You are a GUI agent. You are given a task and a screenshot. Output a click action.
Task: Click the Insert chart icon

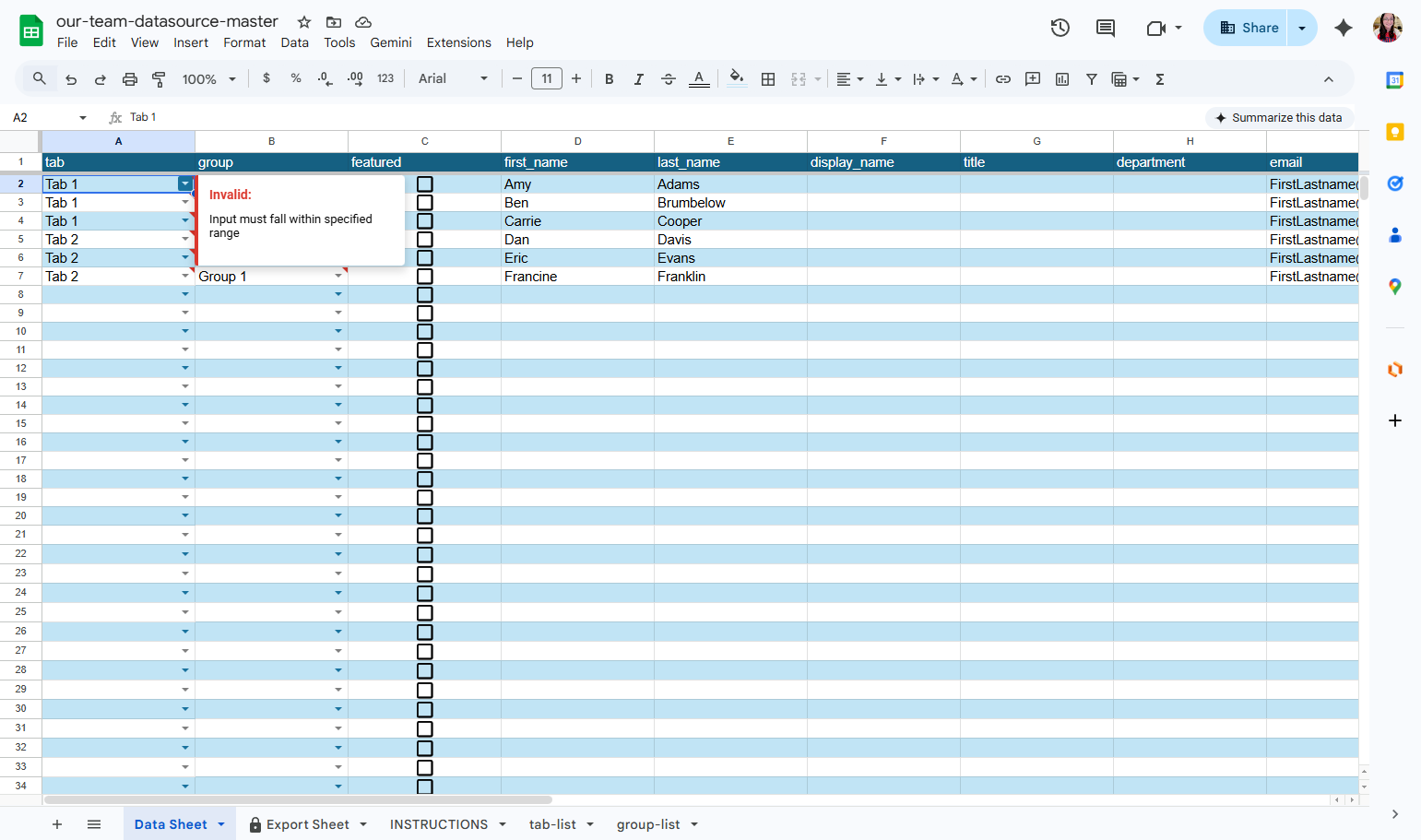point(1062,79)
